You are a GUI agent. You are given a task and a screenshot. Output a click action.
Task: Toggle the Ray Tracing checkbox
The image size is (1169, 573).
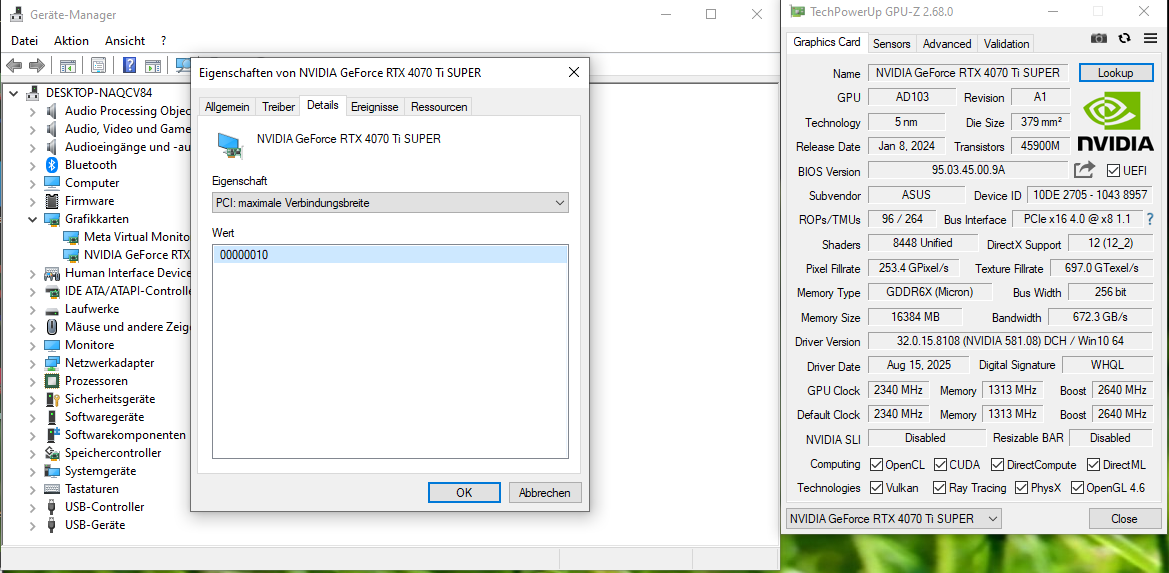click(940, 488)
